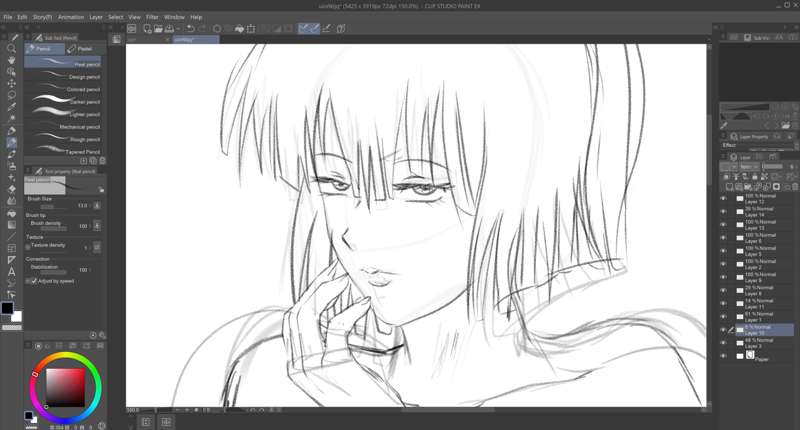Toggle the highlighted Snap to ruler icon
Screen dimensions: 800x430
click(303, 29)
